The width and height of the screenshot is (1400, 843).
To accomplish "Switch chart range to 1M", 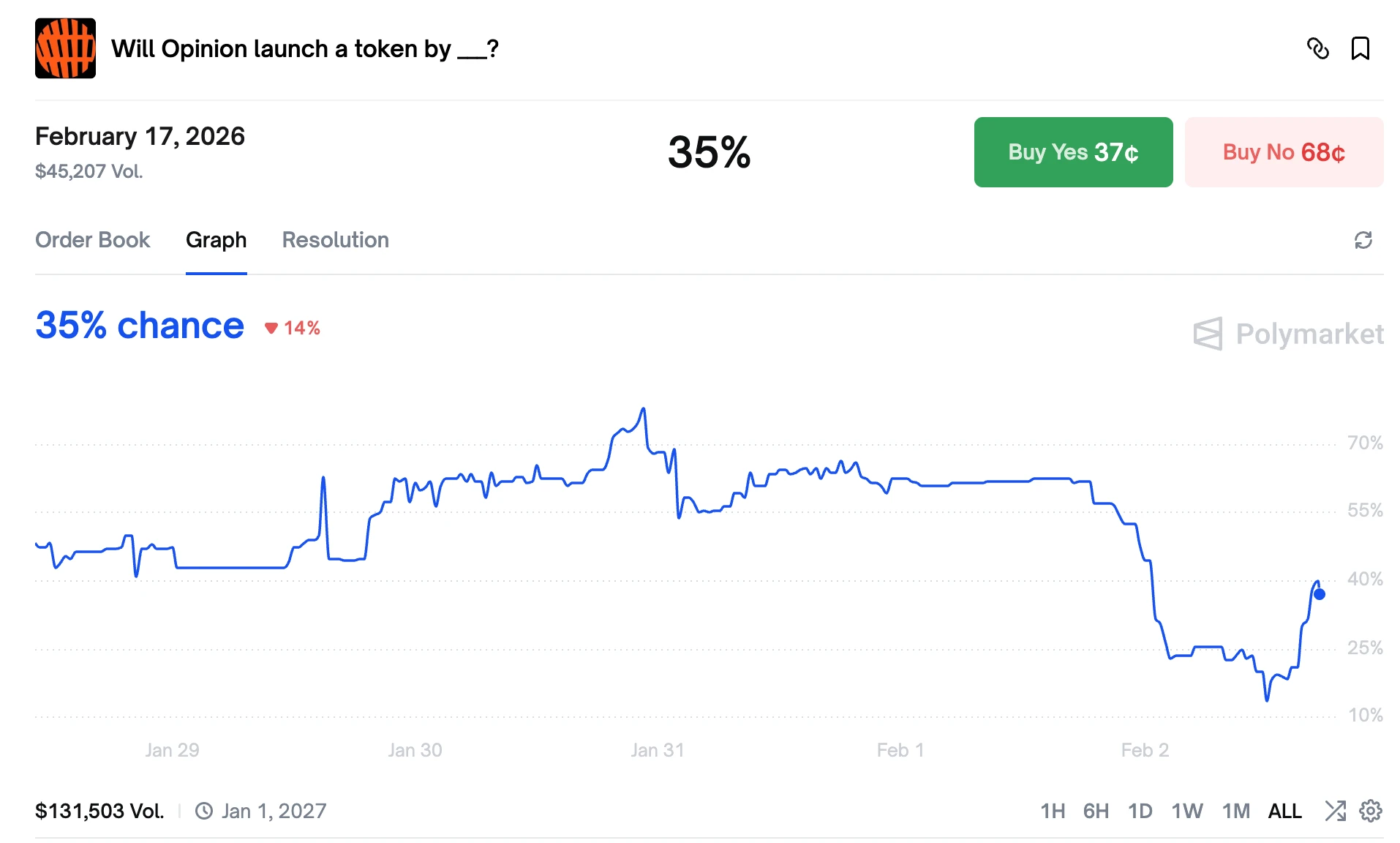I will coord(1235,811).
